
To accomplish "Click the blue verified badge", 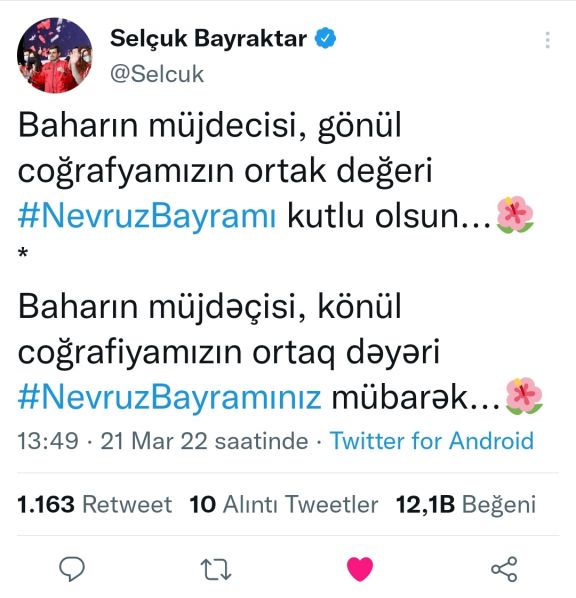I will click(325, 38).
